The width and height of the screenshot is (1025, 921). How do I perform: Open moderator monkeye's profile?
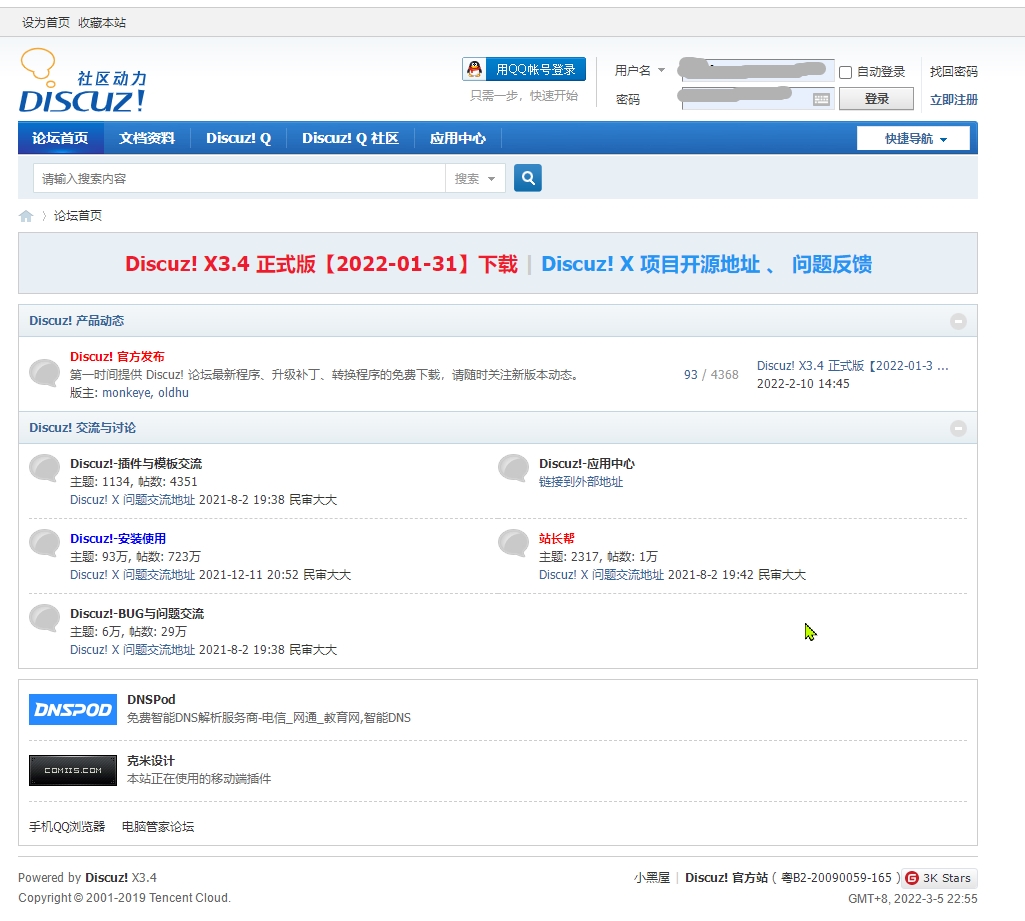(x=126, y=393)
